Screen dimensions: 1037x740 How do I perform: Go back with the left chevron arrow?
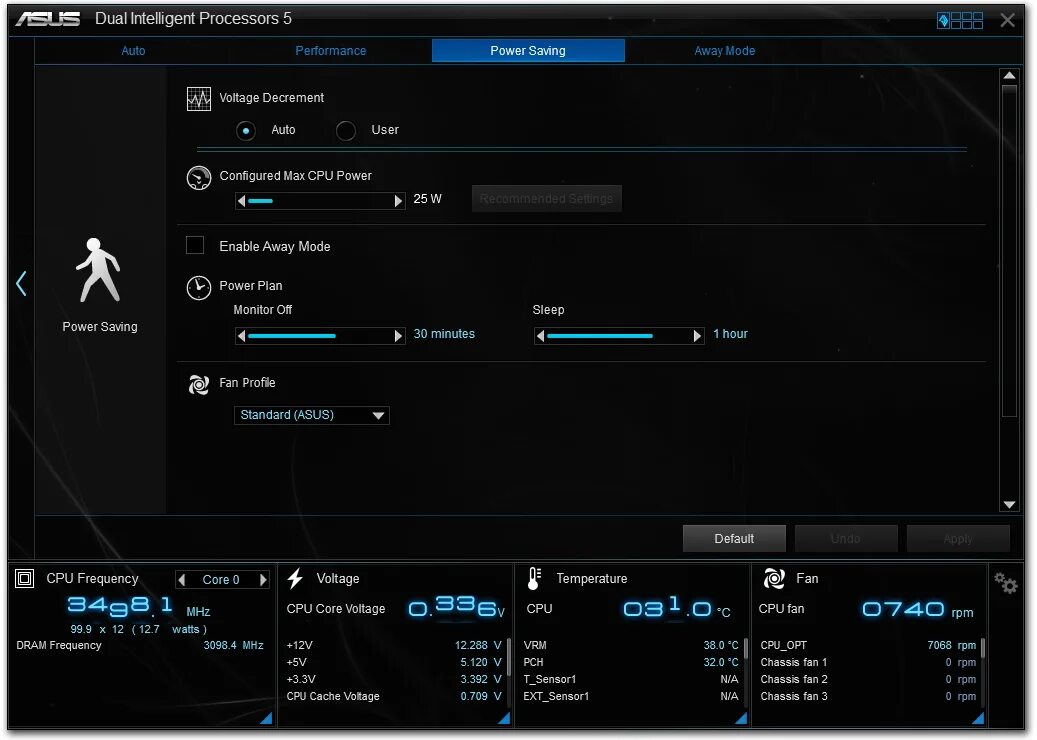tap(21, 284)
